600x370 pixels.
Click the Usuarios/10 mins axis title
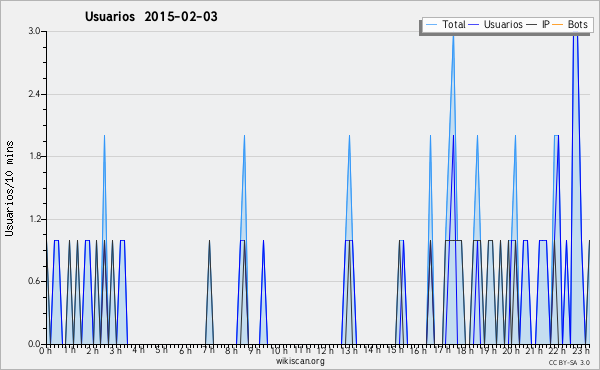[9, 188]
